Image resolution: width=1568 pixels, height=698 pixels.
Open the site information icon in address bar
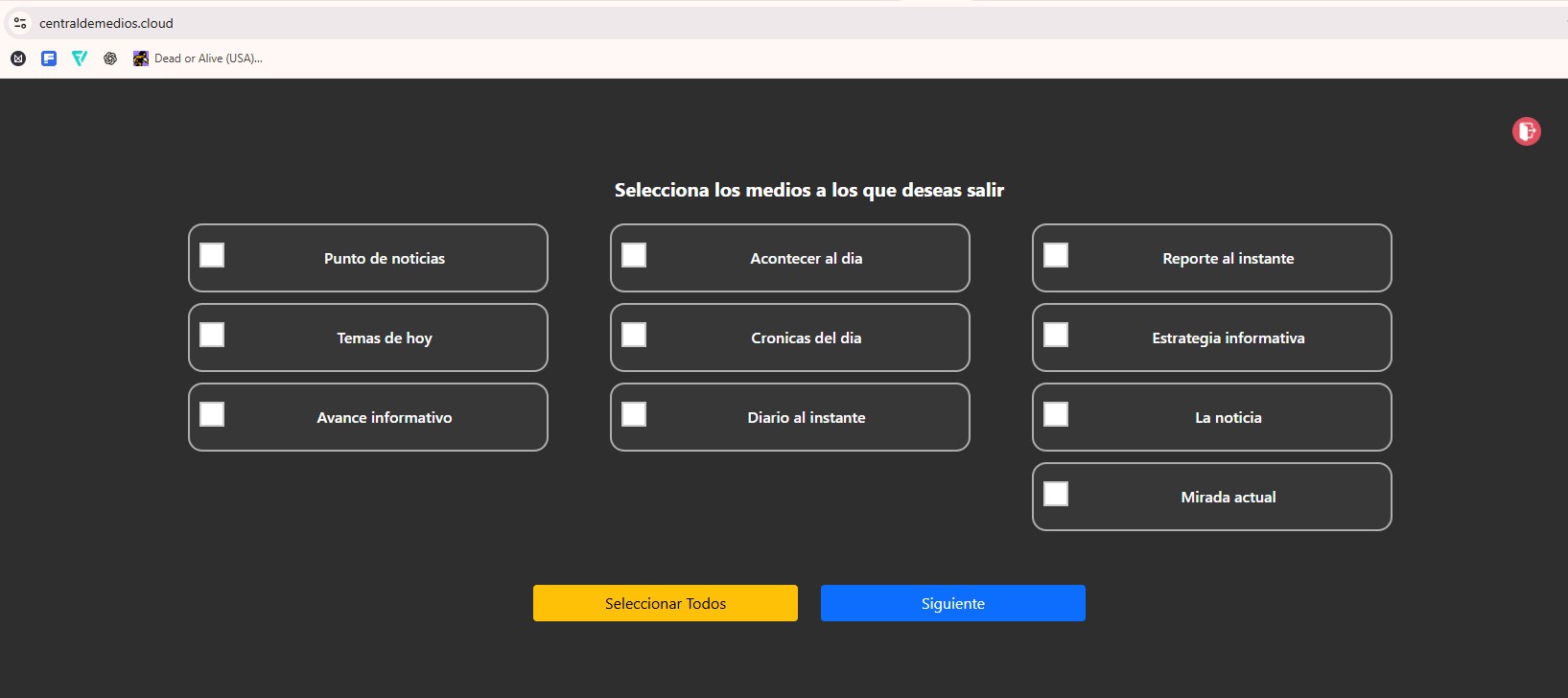[19, 23]
